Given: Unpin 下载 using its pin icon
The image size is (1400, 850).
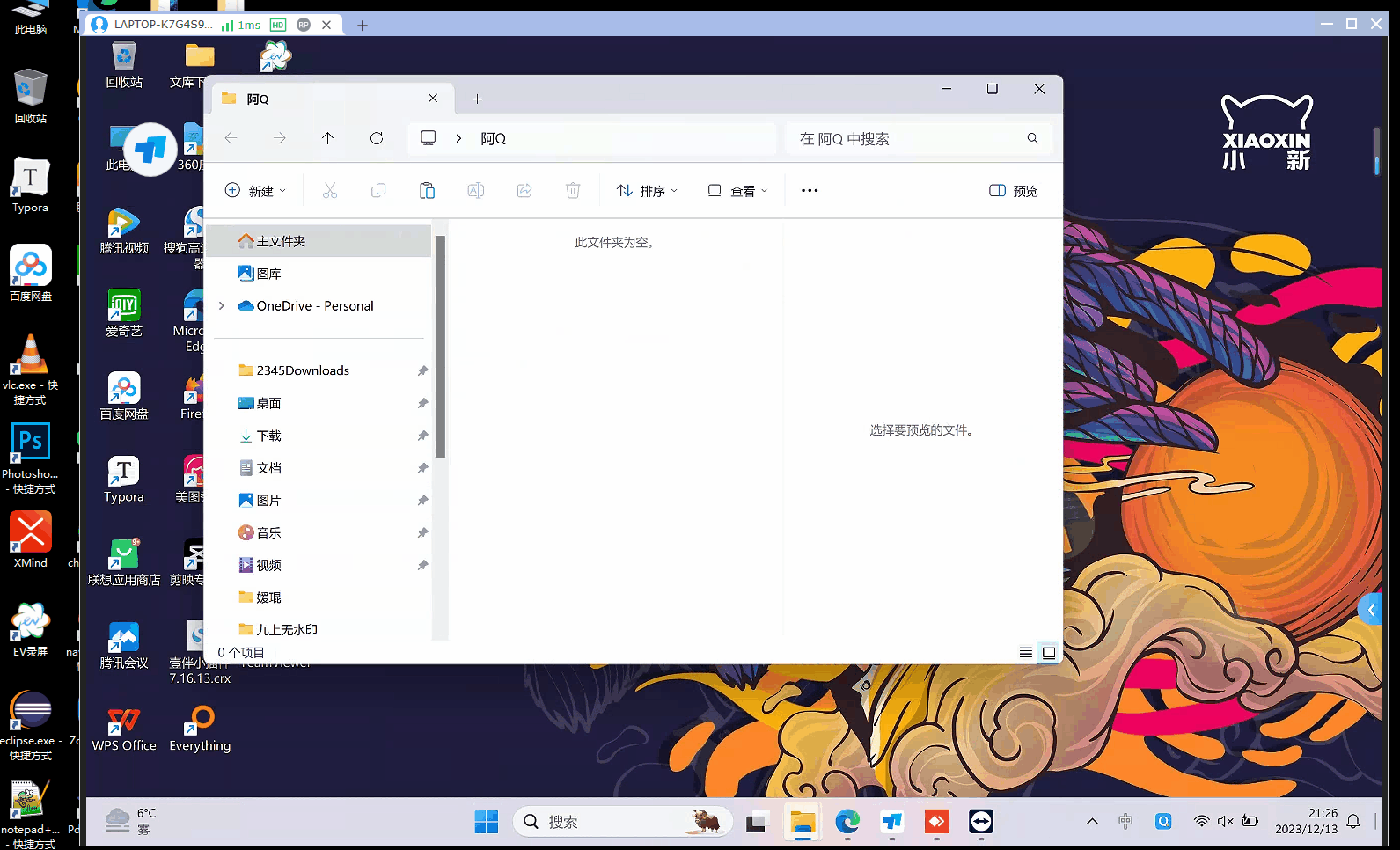Looking at the screenshot, I should pos(422,436).
